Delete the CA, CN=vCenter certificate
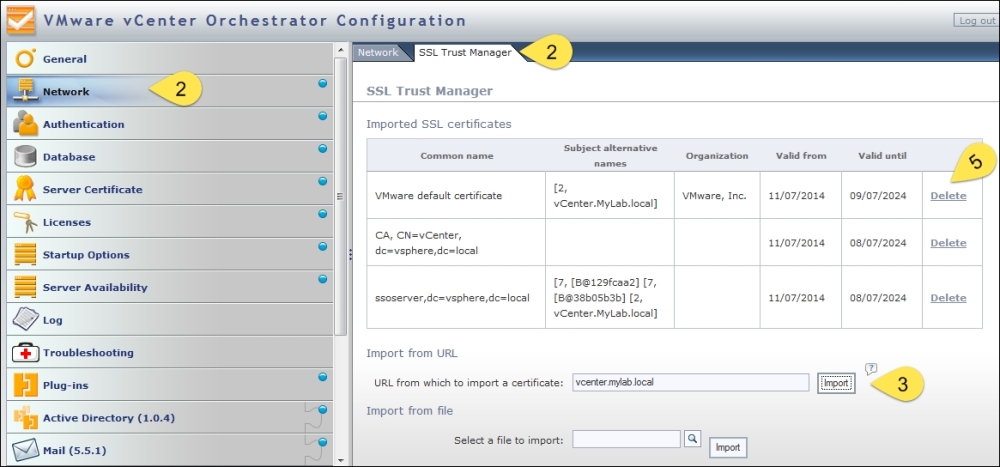1000x467 pixels. pyautogui.click(x=948, y=243)
